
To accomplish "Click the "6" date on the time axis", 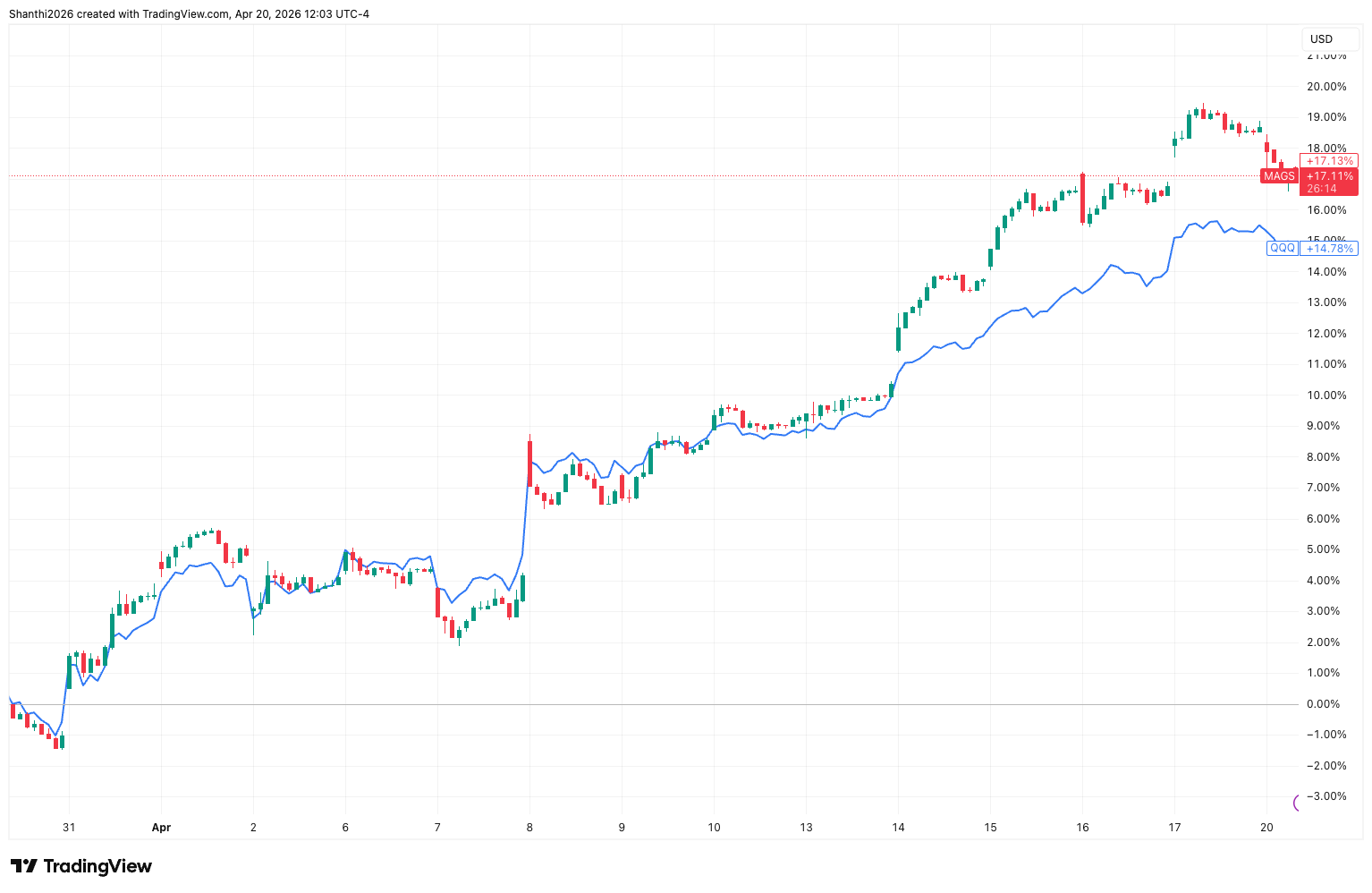I will click(x=345, y=828).
